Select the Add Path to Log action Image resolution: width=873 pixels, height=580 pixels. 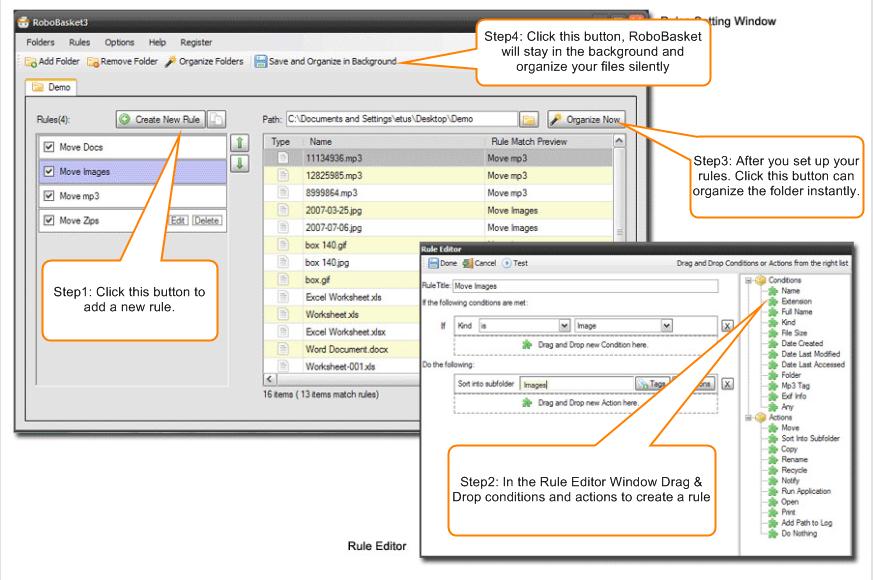pyautogui.click(x=806, y=523)
